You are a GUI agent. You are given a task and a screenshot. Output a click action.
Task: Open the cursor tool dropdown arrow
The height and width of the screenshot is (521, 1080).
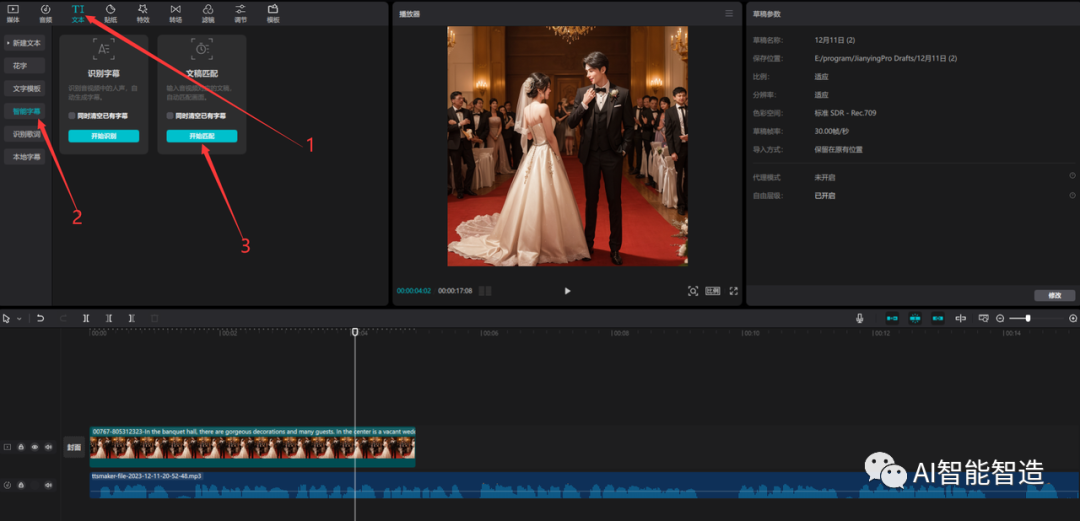pos(19,319)
